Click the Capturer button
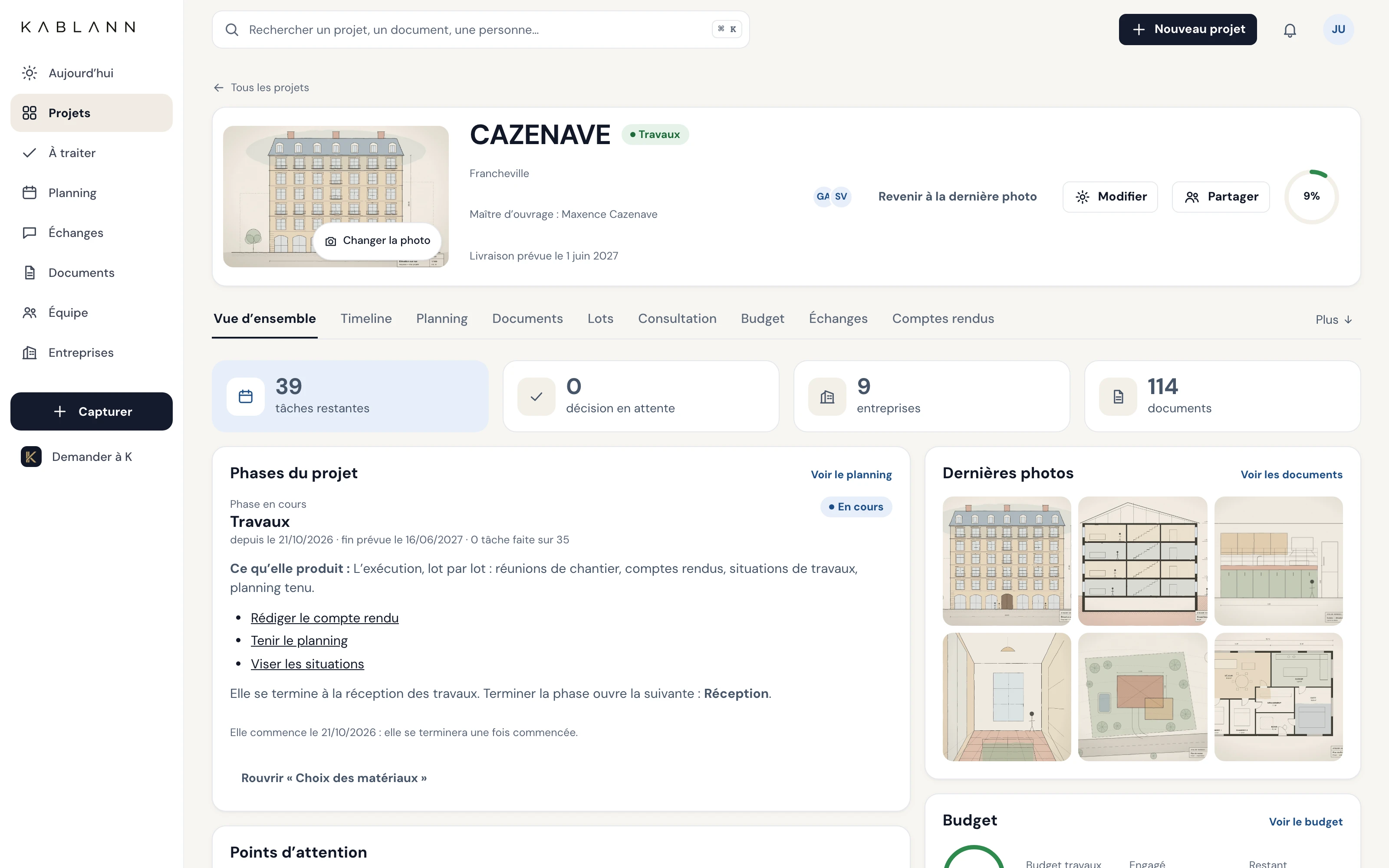Screen dimensions: 1389x868 tap(91, 411)
